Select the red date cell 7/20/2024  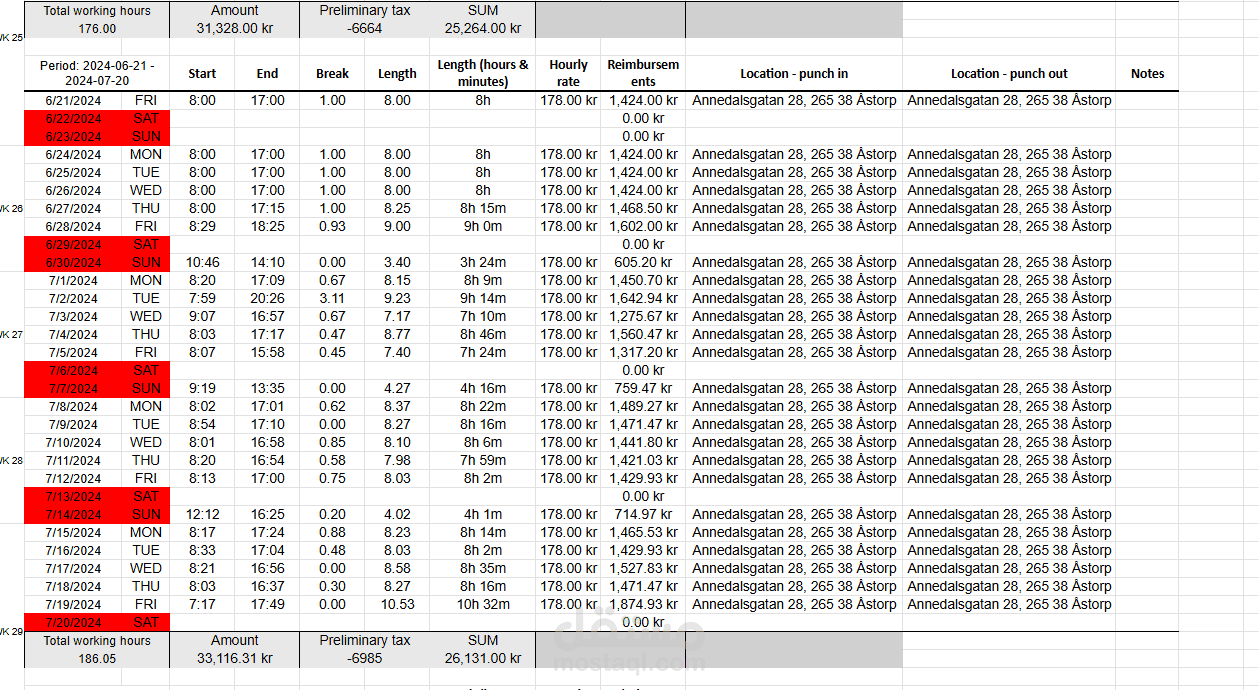(x=73, y=622)
